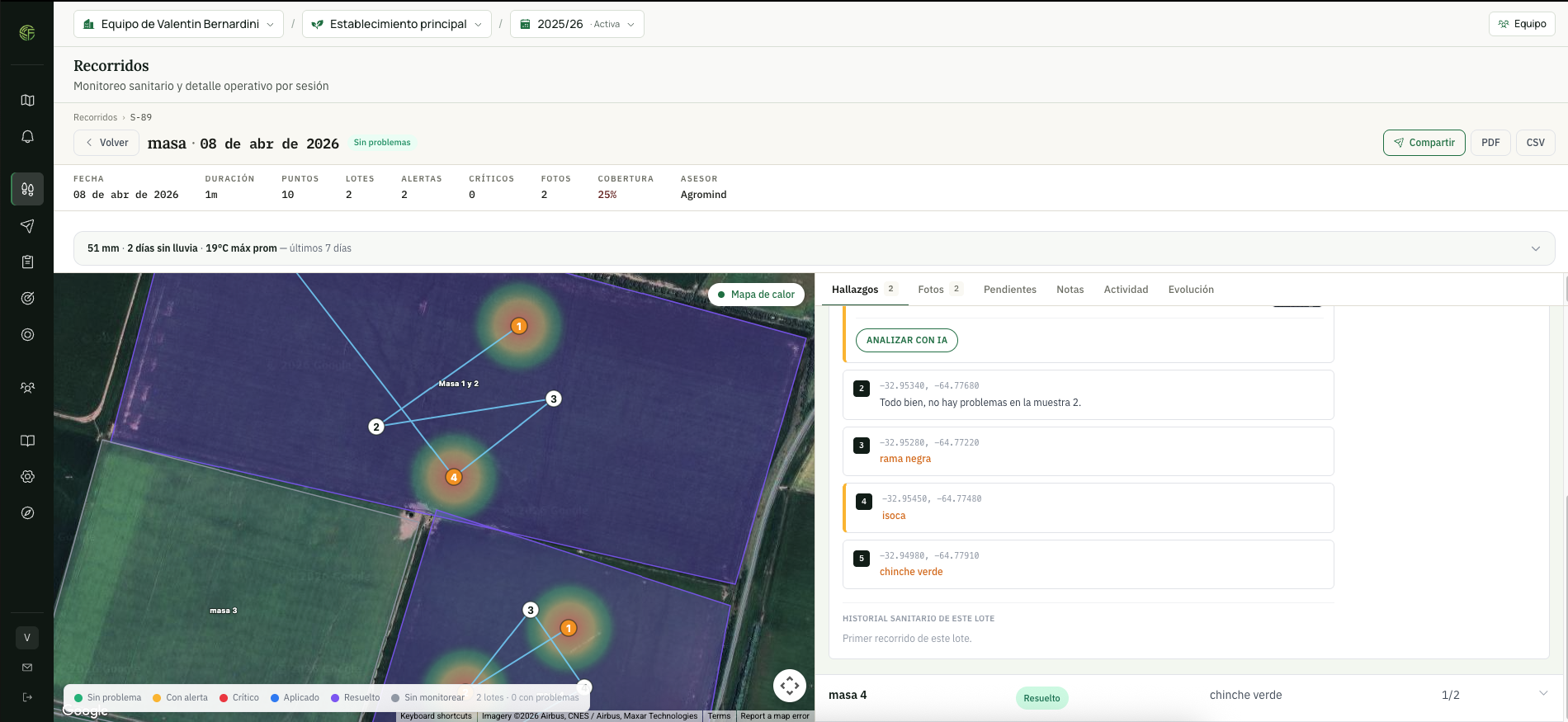Screen dimensions: 1568x722
Task: Open finding 4 isoca card
Action: click(1089, 507)
